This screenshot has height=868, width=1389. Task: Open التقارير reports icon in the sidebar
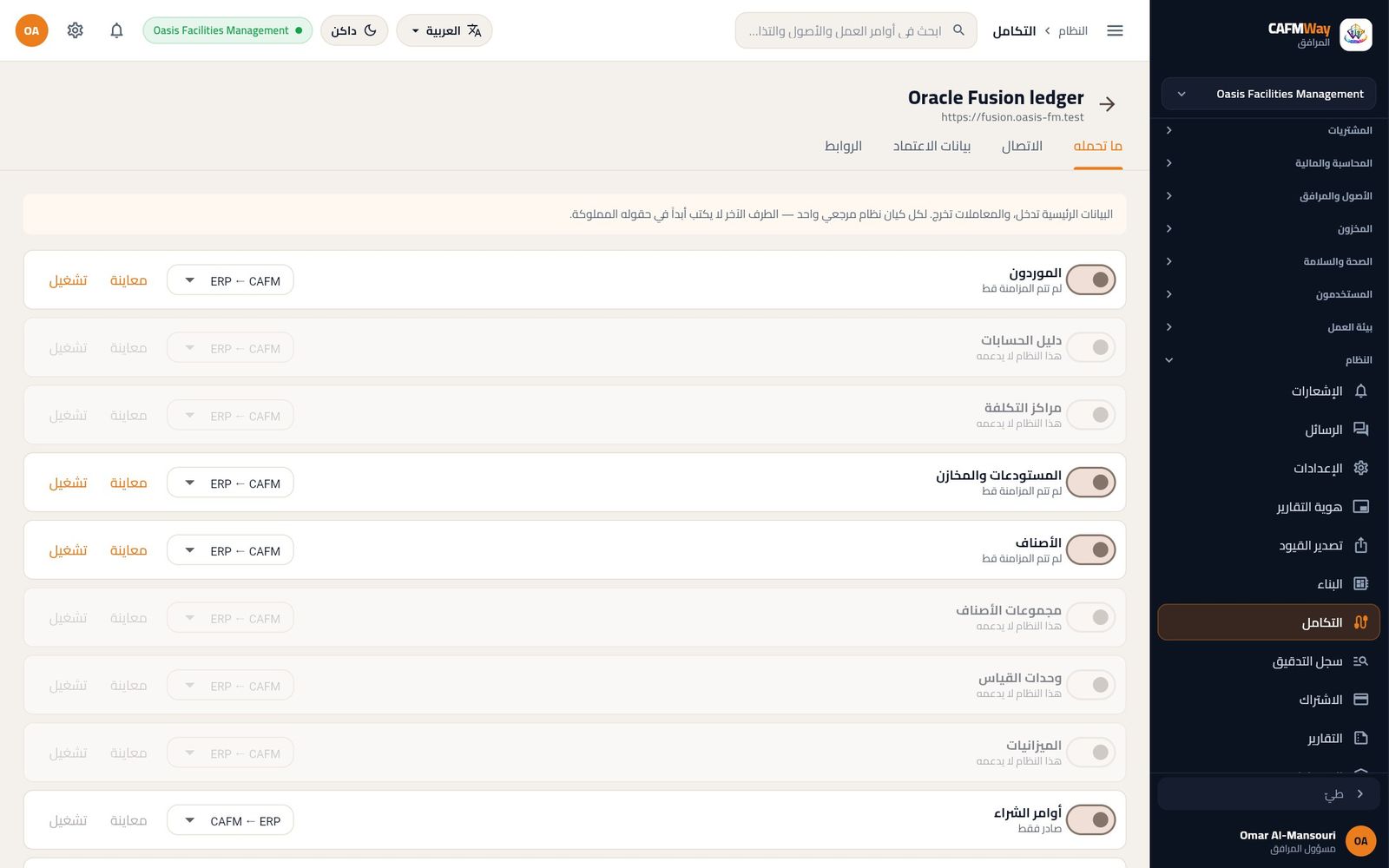coord(1360,739)
